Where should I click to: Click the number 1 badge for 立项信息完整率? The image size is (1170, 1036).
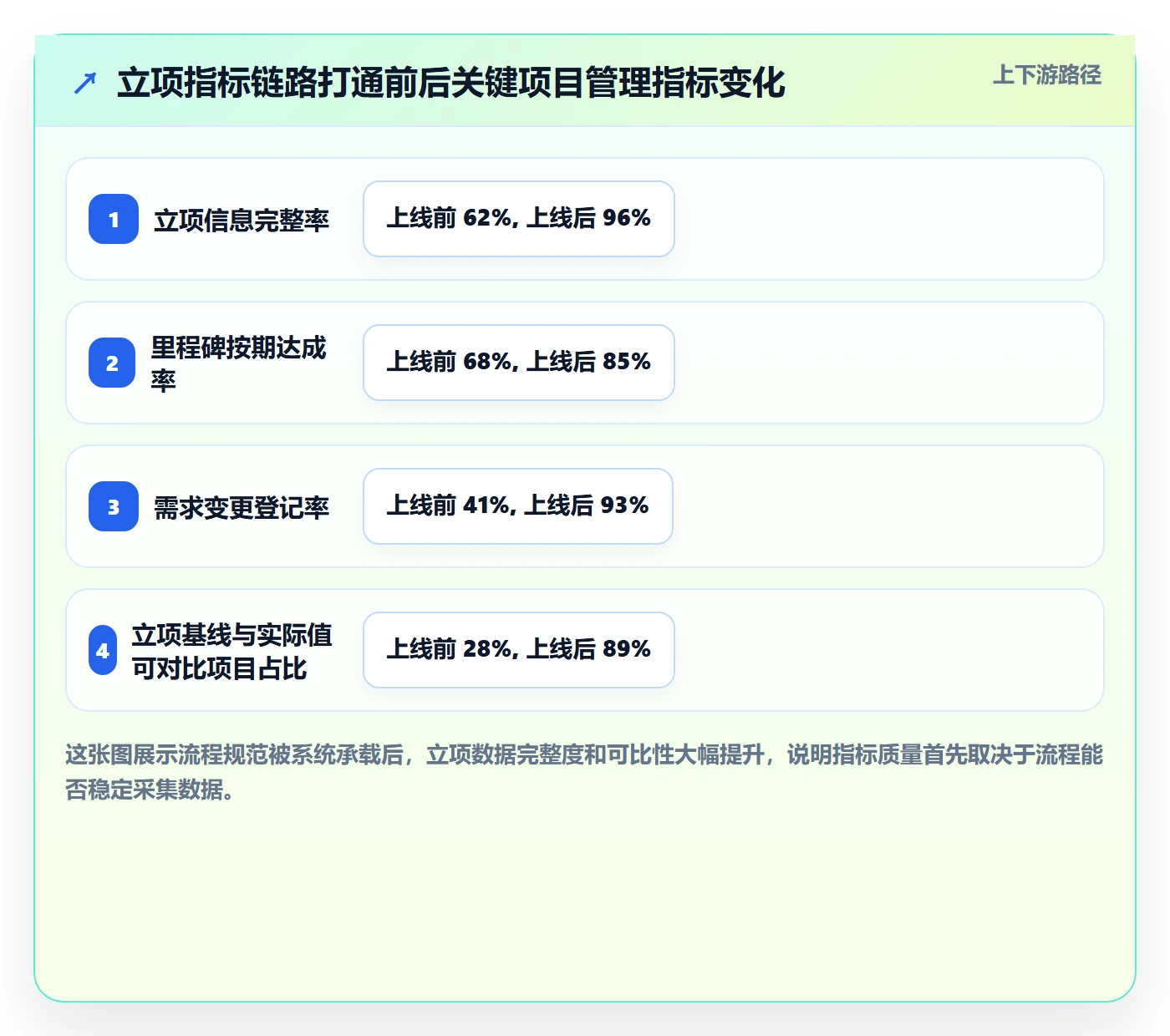click(x=114, y=219)
